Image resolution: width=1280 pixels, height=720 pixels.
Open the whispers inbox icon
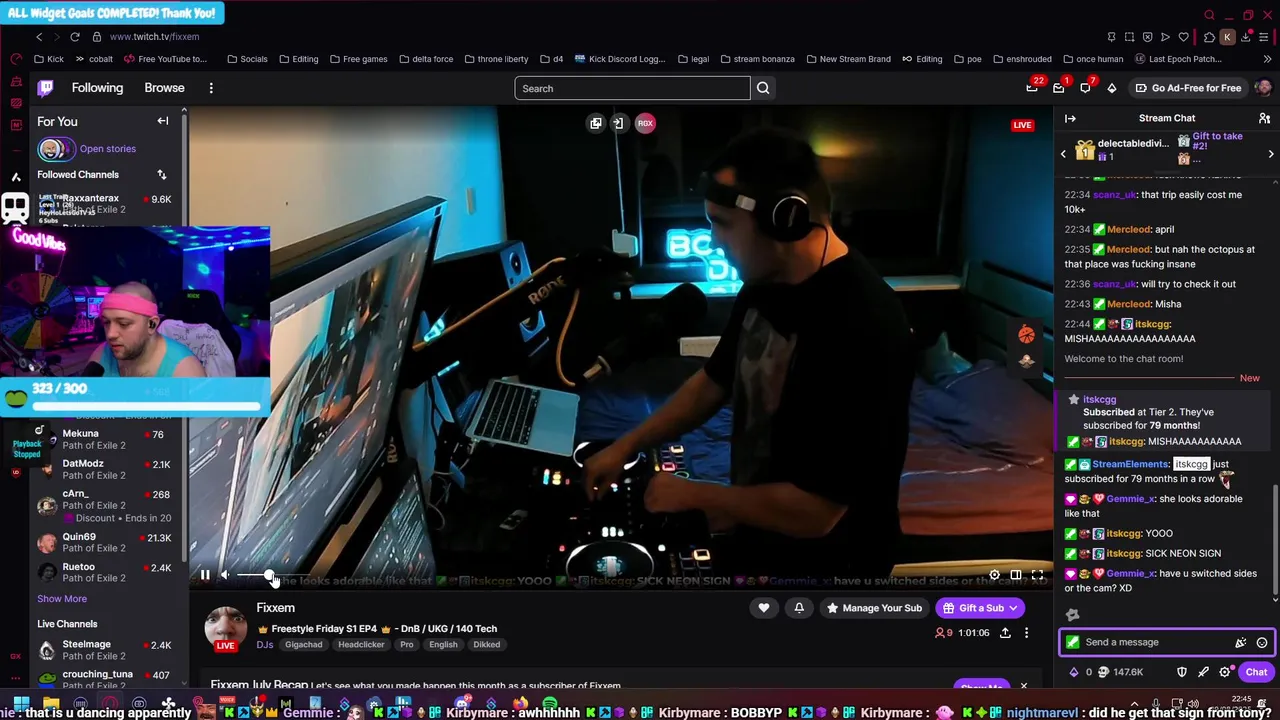pos(1058,88)
